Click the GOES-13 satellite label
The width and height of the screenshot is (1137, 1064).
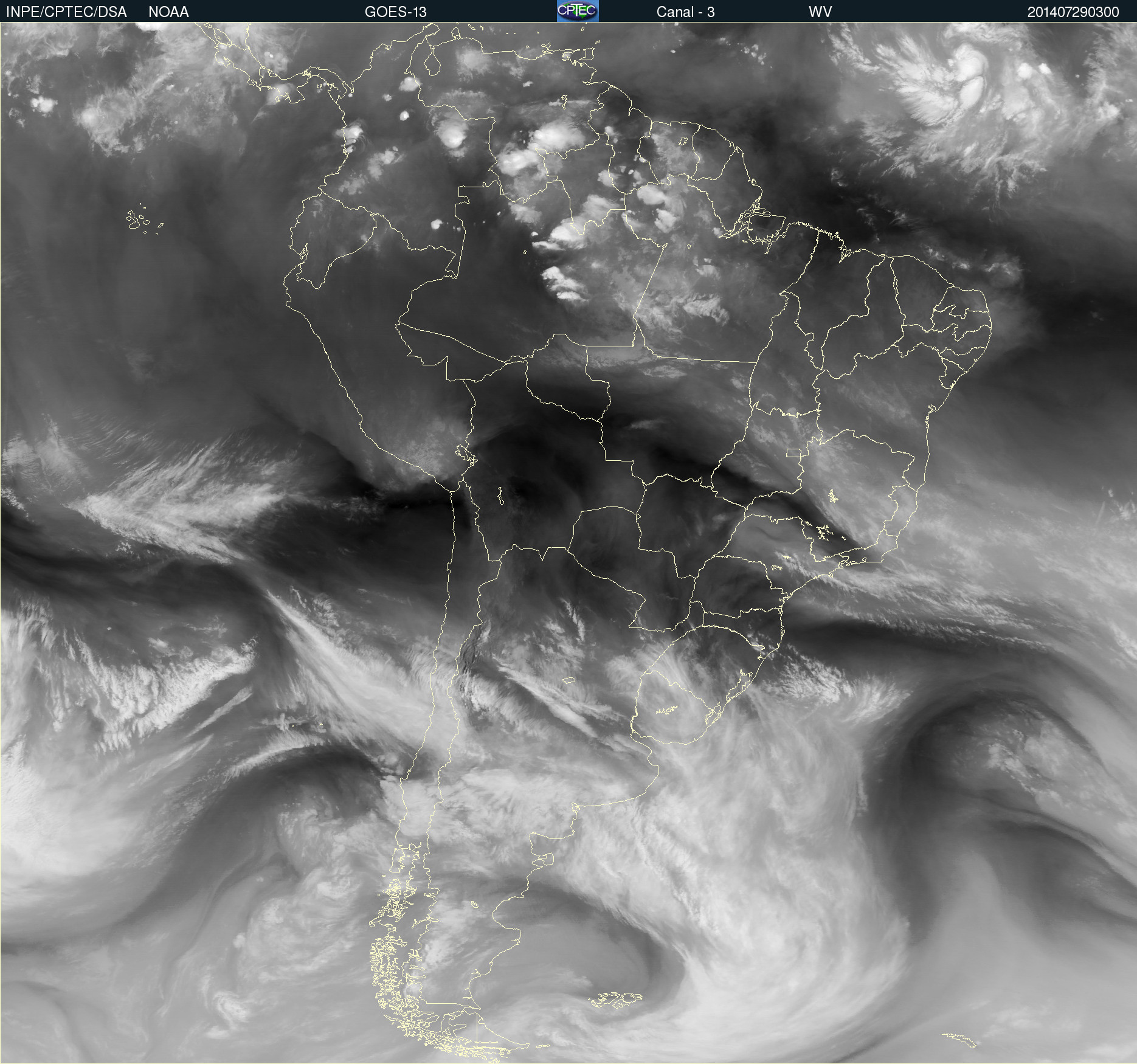pos(395,12)
